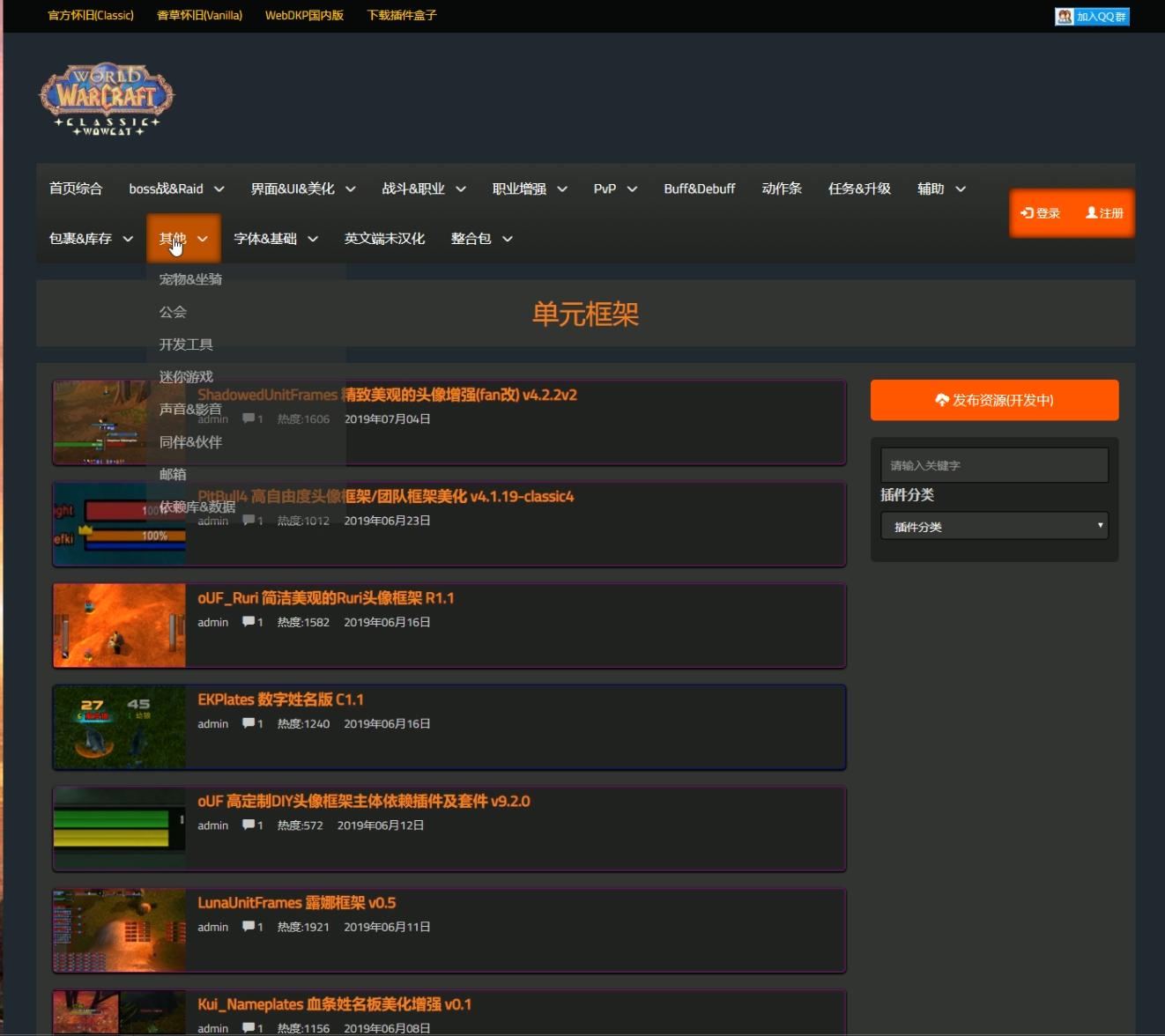1165x1036 pixels.
Task: Open oUF 高定制DIY头像框架 v9.2.0 title
Action: pyautogui.click(x=364, y=801)
